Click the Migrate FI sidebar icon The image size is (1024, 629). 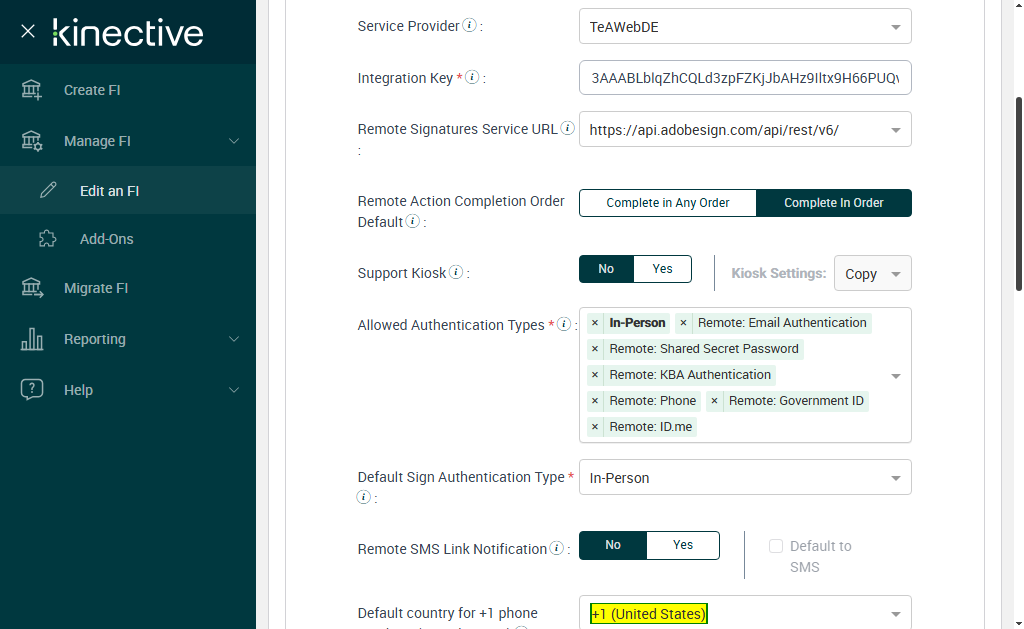tap(32, 288)
